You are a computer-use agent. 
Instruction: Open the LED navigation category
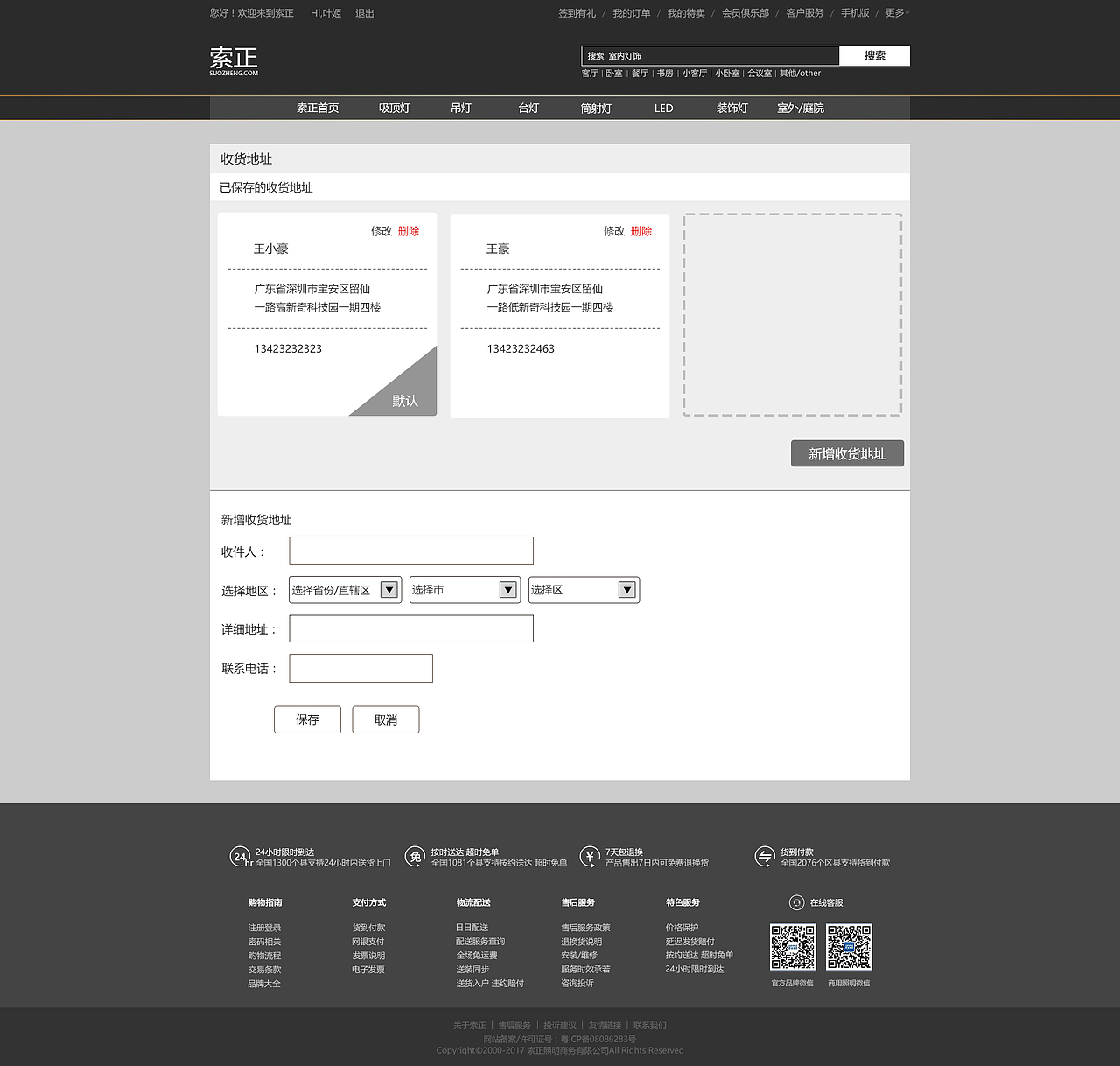(663, 109)
